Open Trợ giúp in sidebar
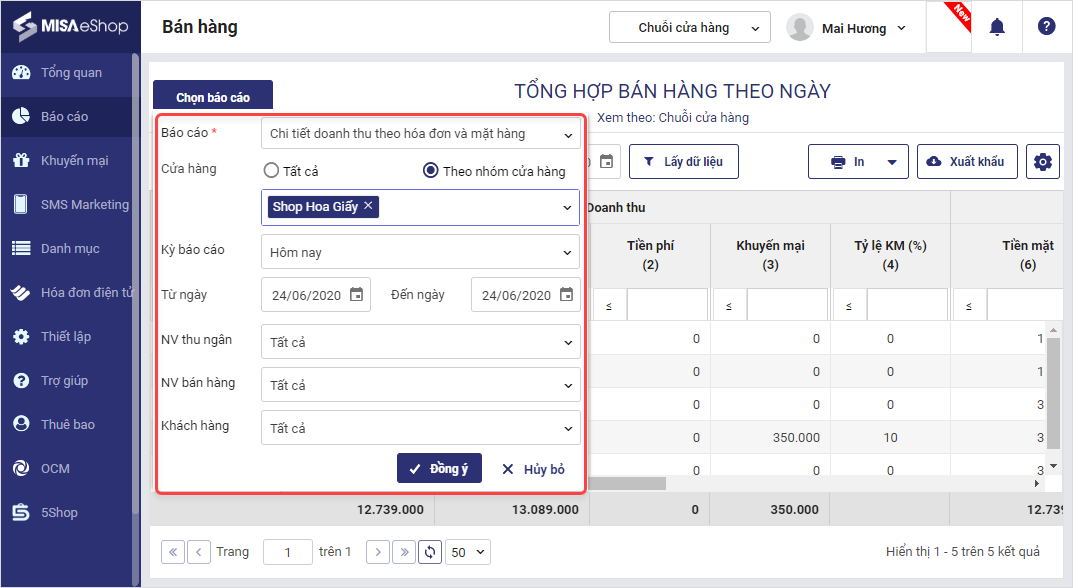1073x588 pixels. tap(68, 380)
